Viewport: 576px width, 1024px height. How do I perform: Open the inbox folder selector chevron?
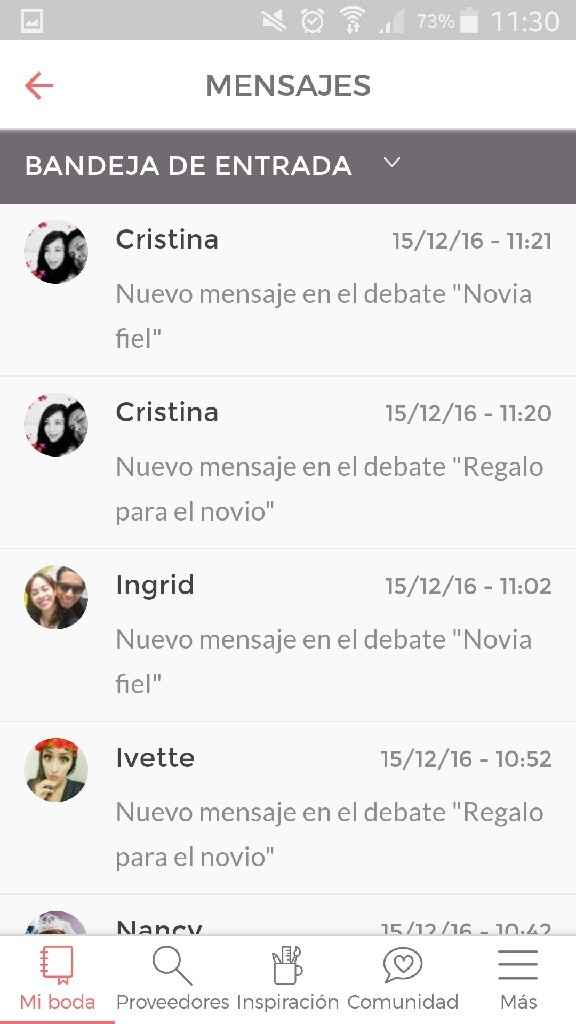point(391,161)
